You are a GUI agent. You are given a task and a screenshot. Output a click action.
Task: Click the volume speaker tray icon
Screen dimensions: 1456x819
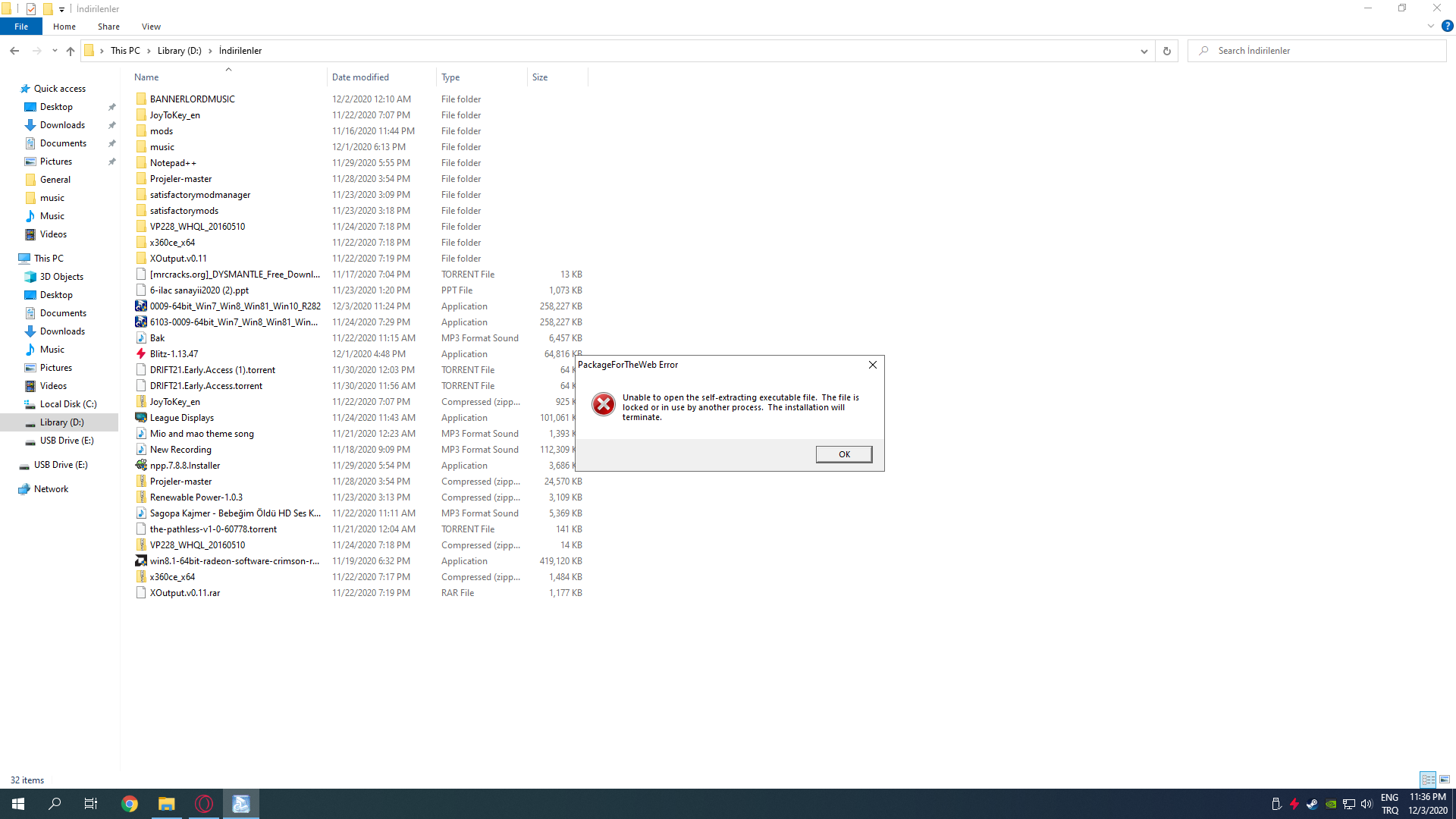pyautogui.click(x=1367, y=804)
